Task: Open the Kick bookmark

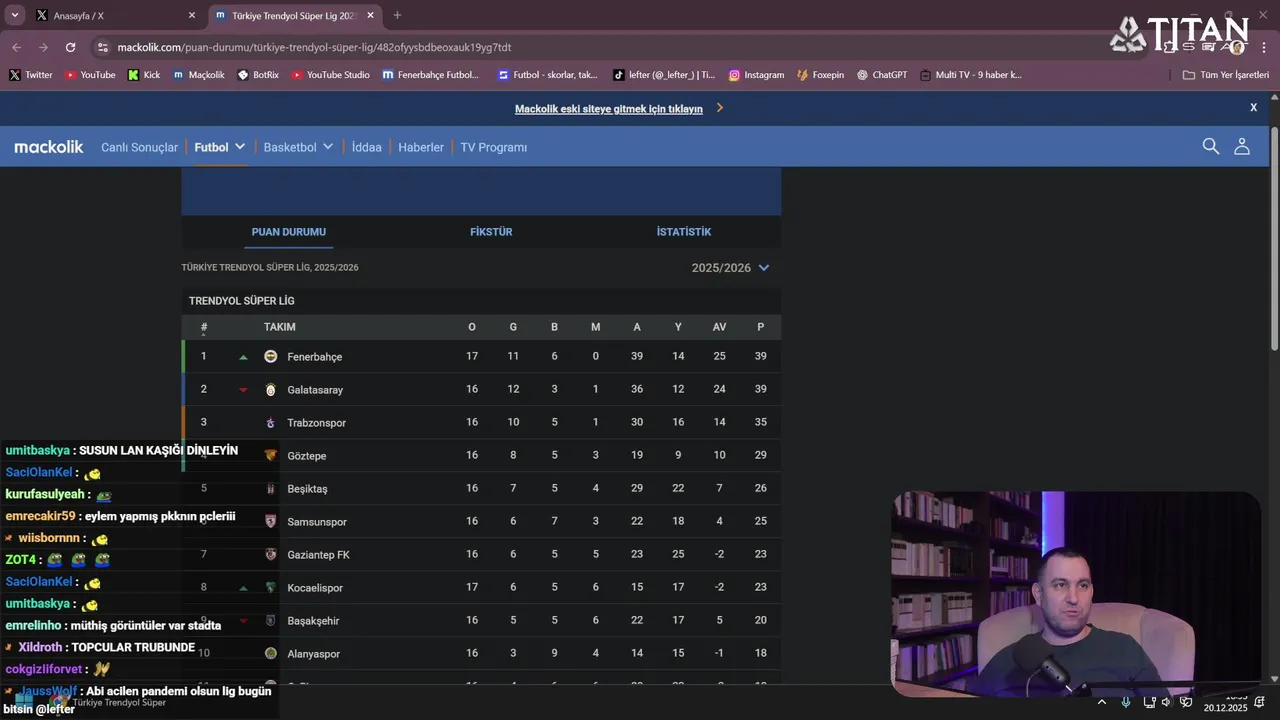Action: (144, 75)
